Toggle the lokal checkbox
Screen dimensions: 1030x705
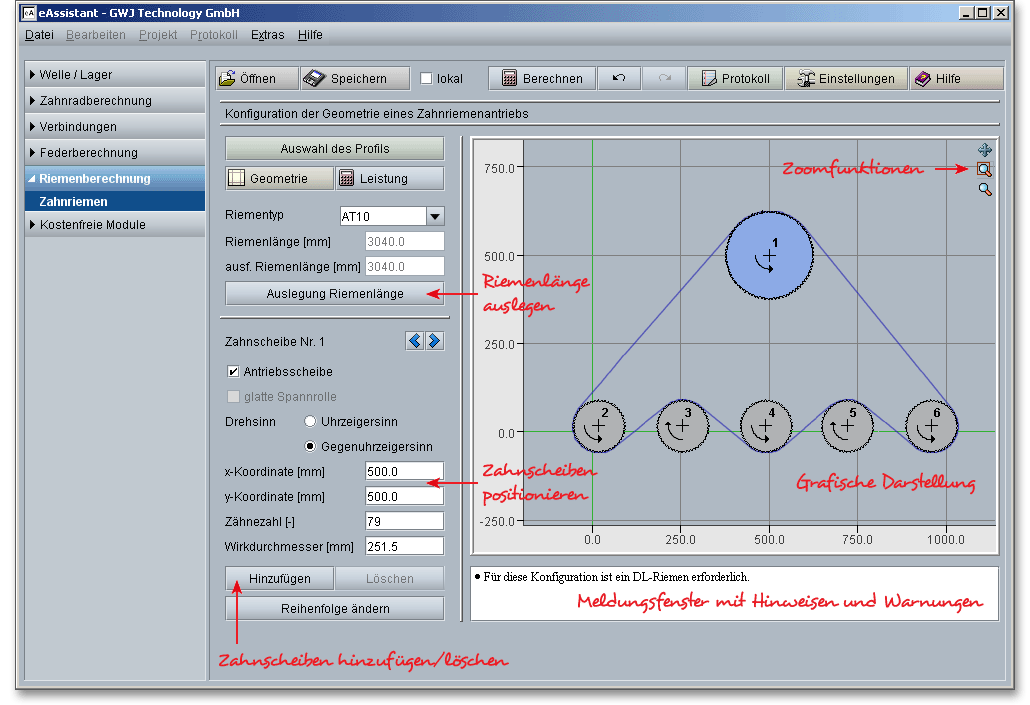coord(427,79)
